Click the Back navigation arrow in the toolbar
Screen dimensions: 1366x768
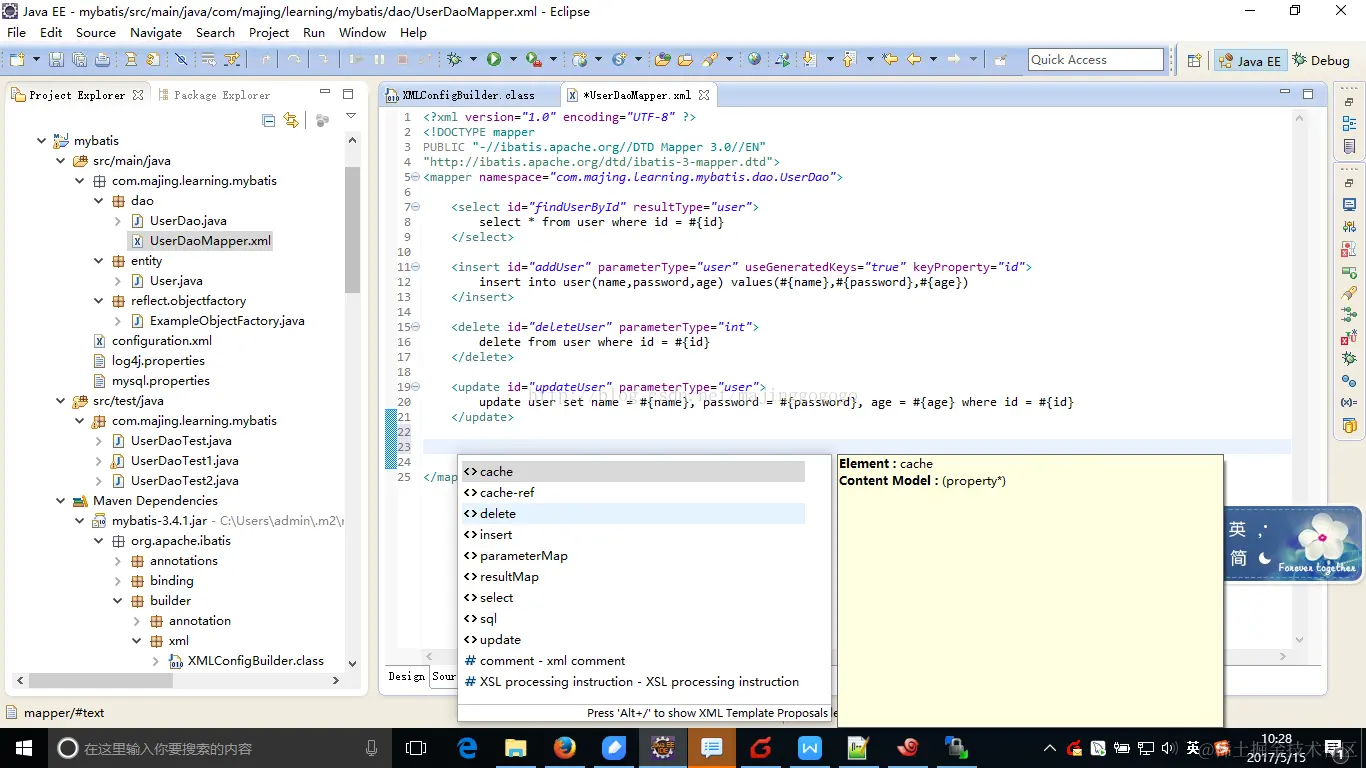click(914, 60)
